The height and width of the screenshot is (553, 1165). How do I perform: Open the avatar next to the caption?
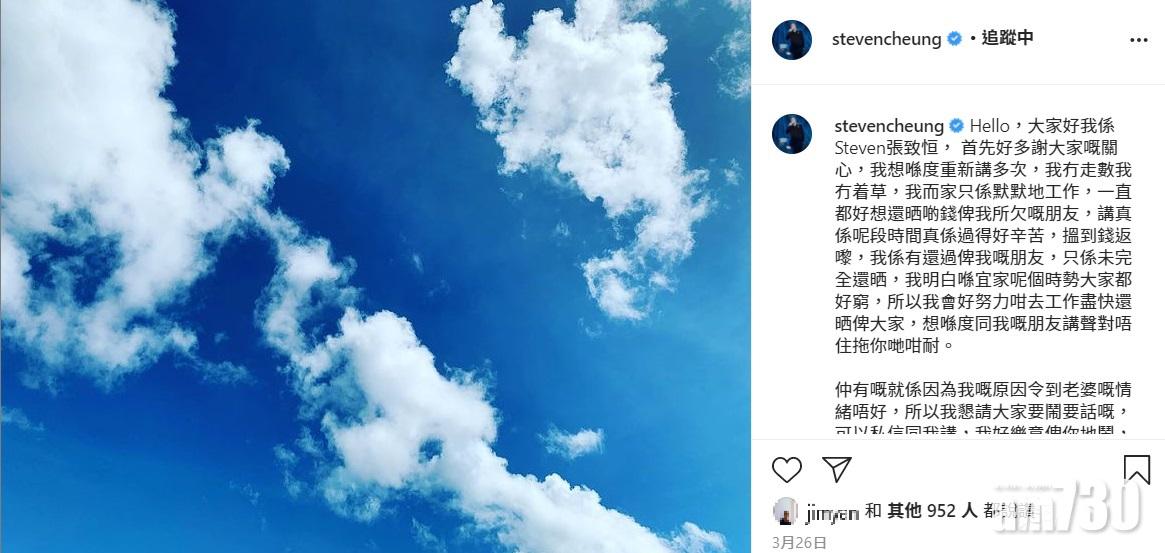pos(791,134)
